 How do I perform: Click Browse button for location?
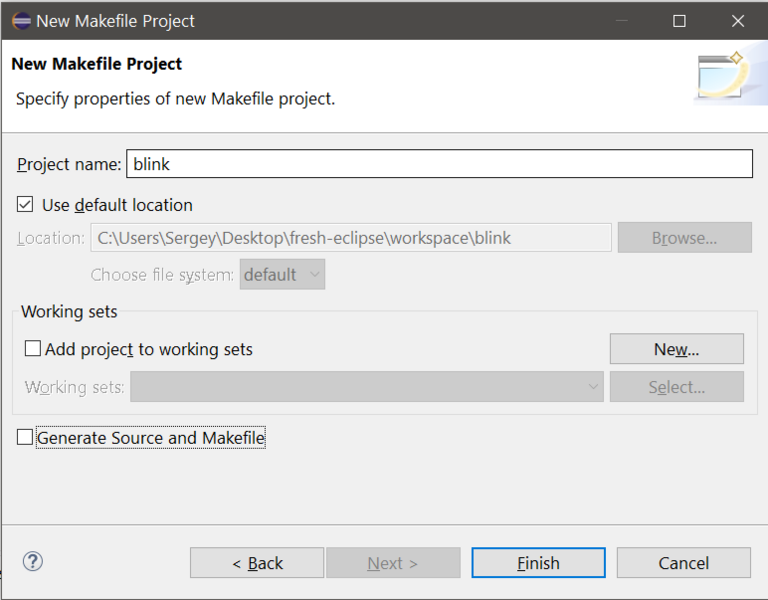point(684,238)
